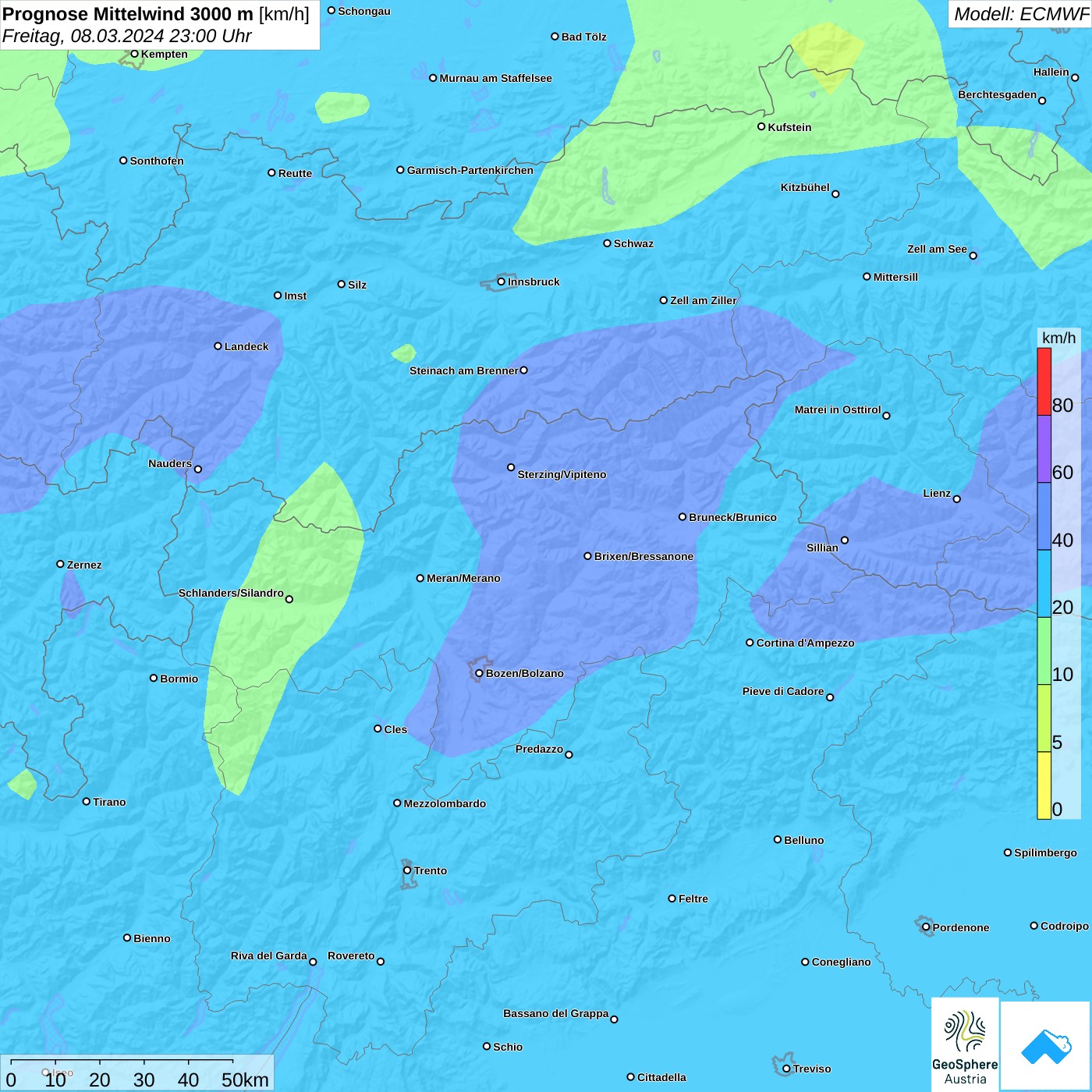Click the blue logo beside GeoSphere Austria

[1045, 1046]
